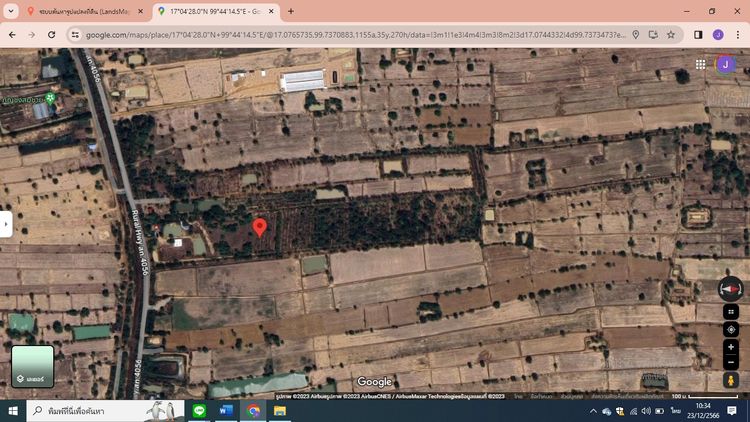Open the tab search dropdown arrow

[x=11, y=11]
